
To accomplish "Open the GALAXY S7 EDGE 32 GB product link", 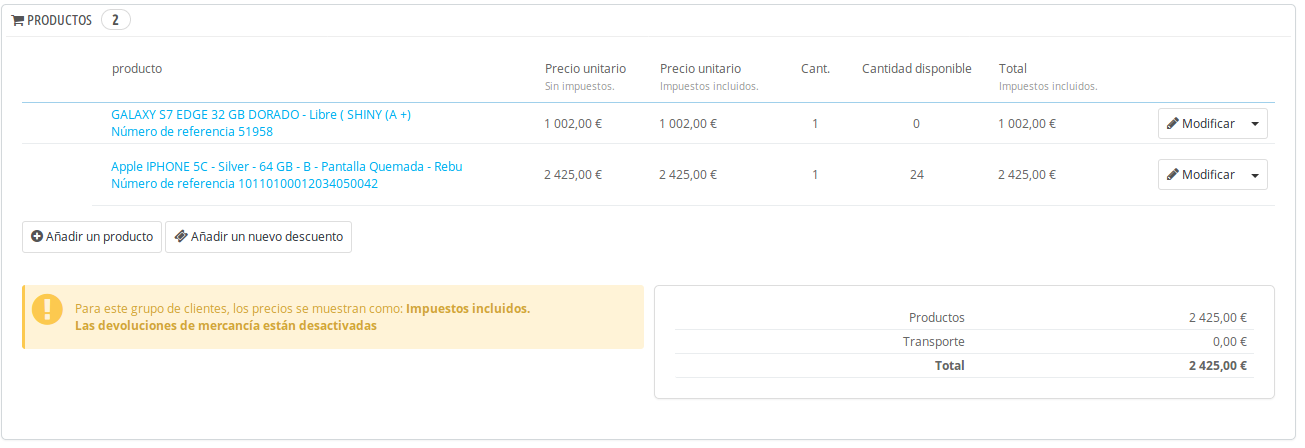I will pyautogui.click(x=261, y=114).
